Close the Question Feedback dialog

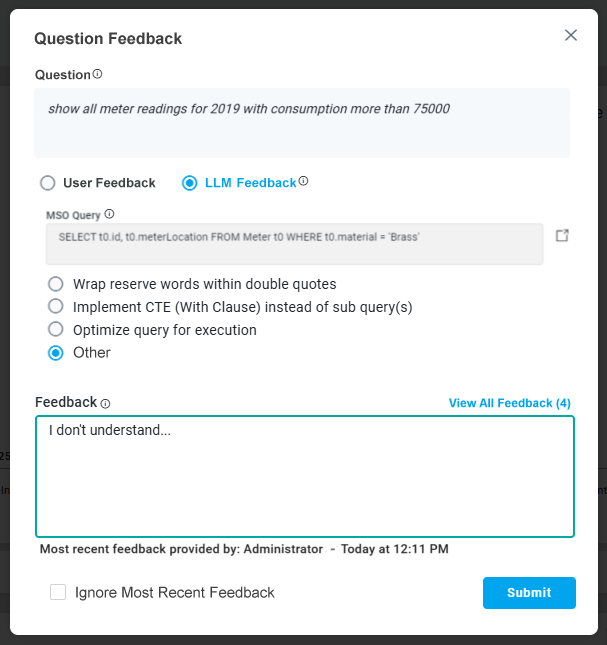click(x=571, y=35)
